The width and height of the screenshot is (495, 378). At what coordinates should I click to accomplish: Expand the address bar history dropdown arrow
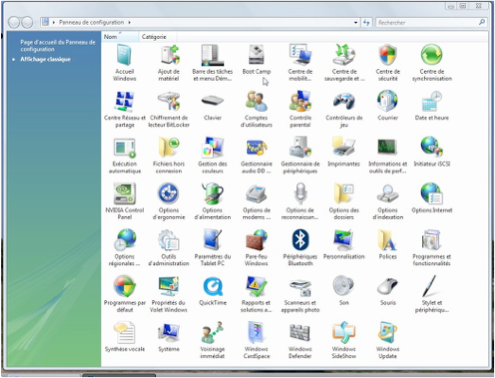coord(356,23)
